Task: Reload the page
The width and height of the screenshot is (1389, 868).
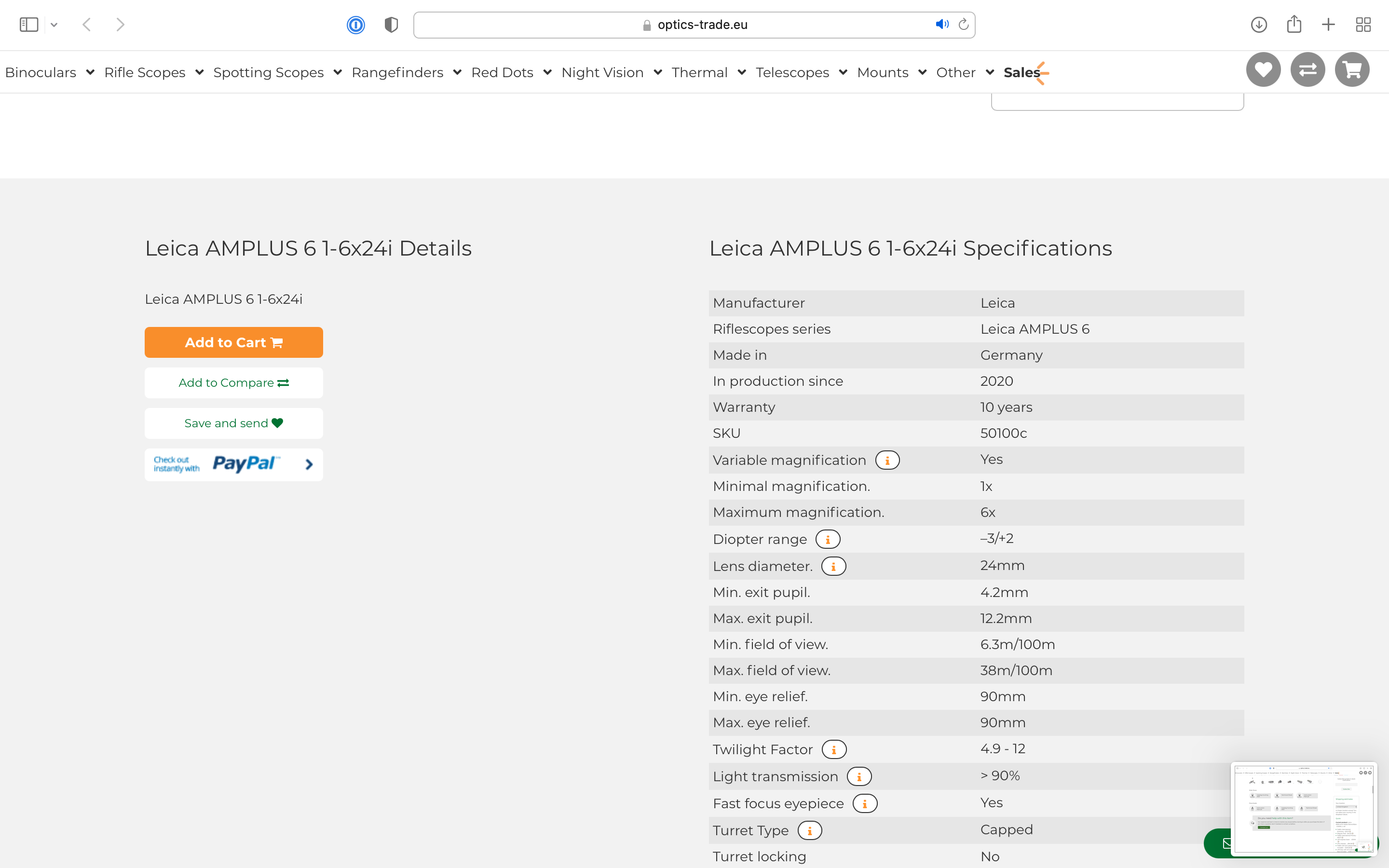Action: pos(964,24)
